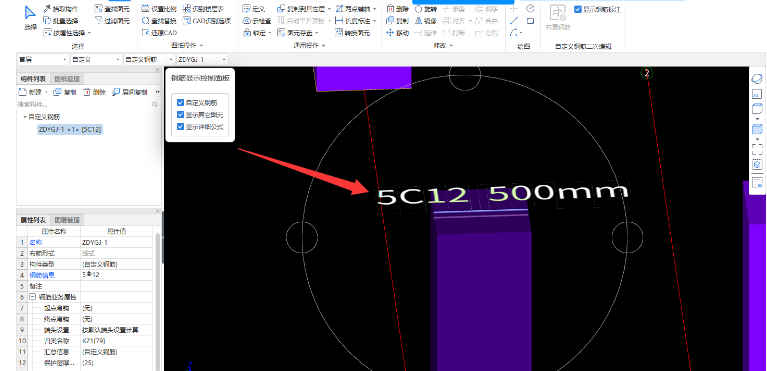767x371 pixels.
Task: Collapse the 自定义钢筋 tree node
Action: tap(25, 117)
